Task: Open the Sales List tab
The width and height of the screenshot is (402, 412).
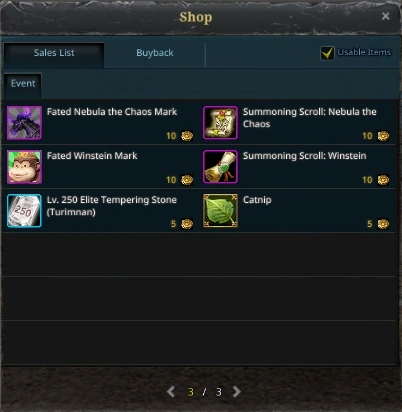Action: coord(54,53)
